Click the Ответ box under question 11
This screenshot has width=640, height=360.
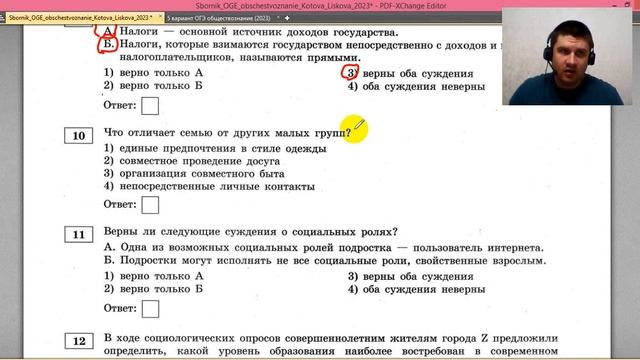(150, 309)
